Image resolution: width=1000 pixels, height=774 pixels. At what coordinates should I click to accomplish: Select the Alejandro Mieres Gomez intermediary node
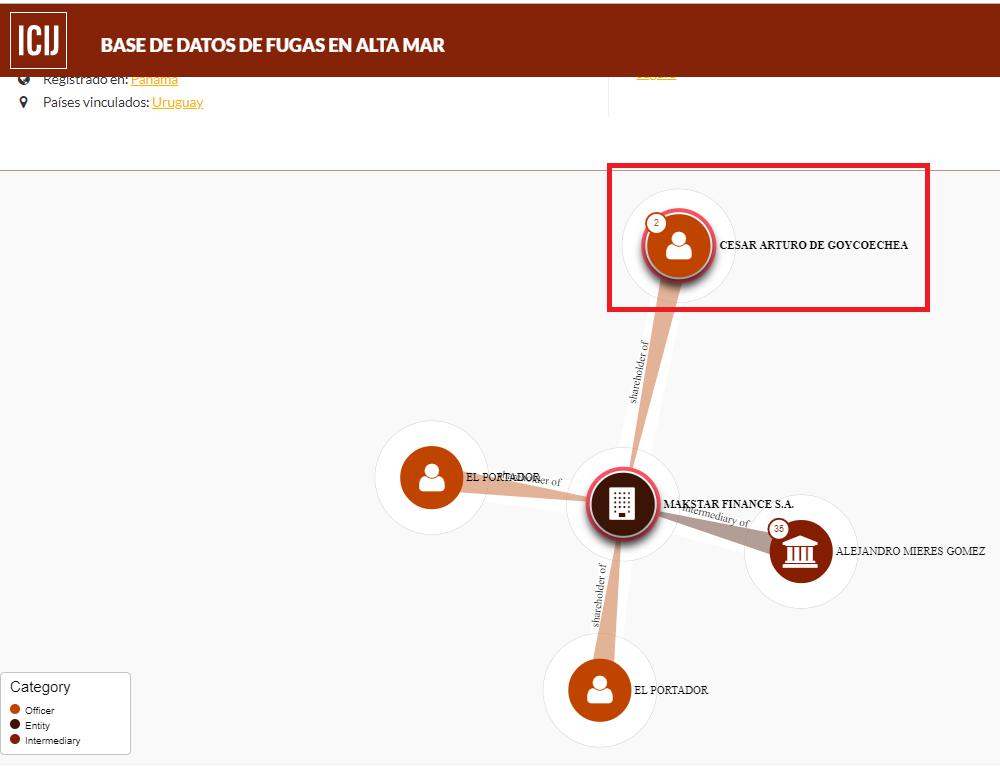click(x=800, y=551)
